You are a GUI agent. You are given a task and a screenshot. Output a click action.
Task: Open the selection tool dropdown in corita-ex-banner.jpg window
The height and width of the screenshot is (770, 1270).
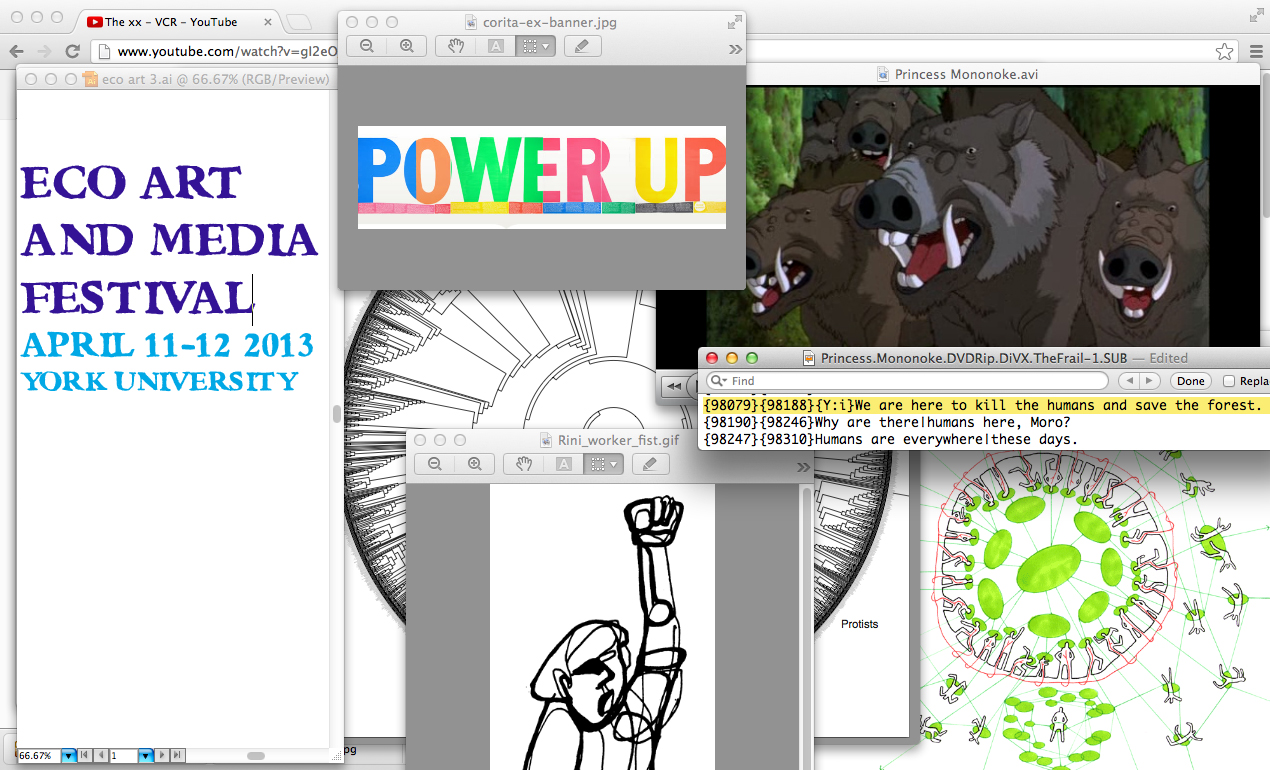click(536, 47)
